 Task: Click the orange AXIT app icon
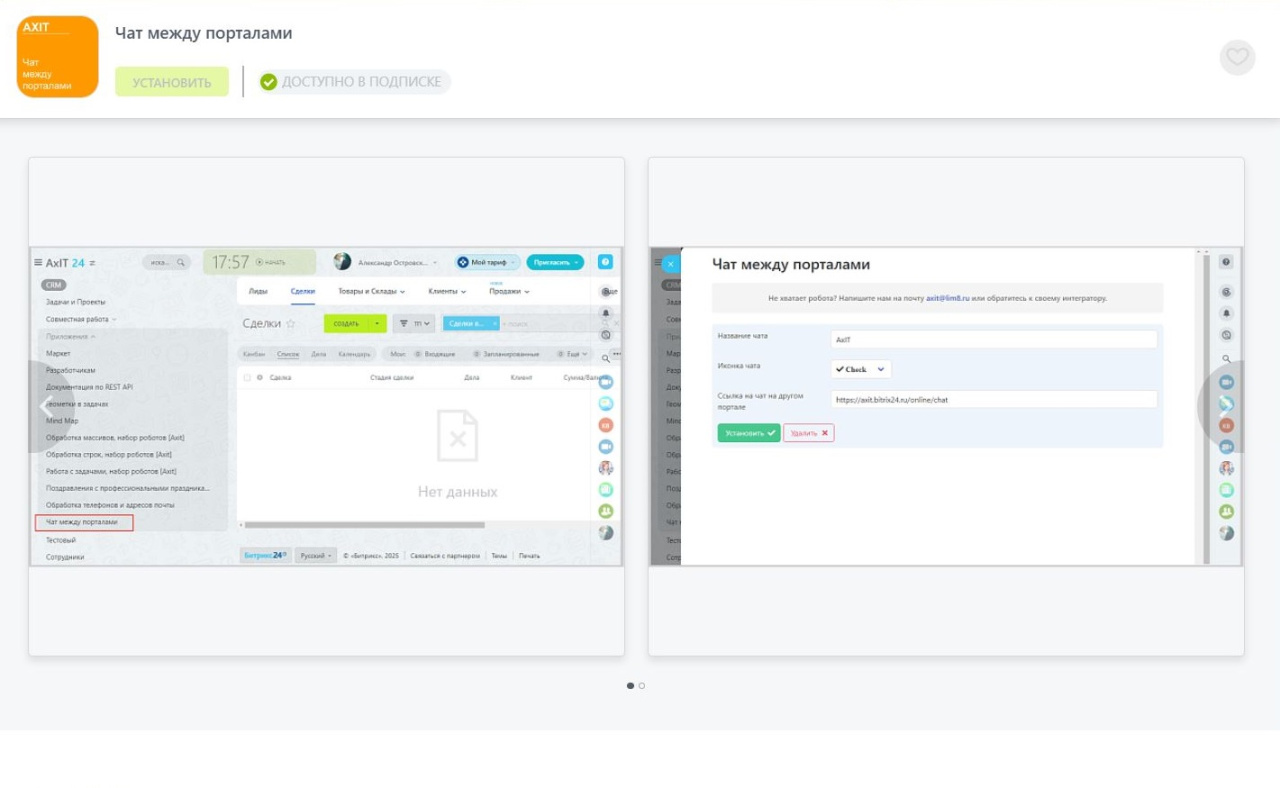58,57
